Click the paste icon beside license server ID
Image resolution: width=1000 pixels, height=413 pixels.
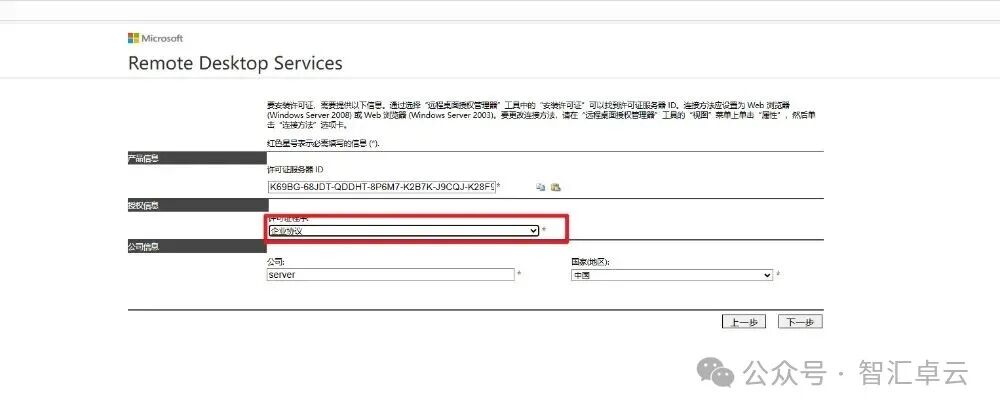coord(555,187)
